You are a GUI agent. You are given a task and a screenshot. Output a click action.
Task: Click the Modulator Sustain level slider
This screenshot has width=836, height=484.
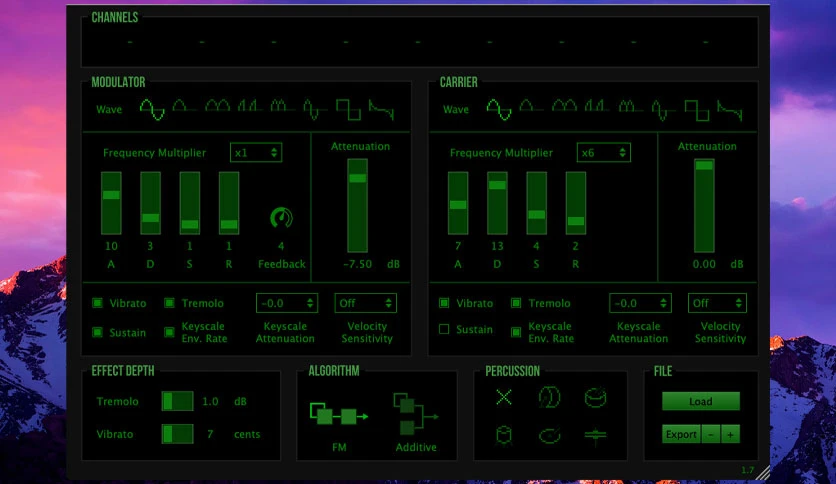tap(190, 203)
